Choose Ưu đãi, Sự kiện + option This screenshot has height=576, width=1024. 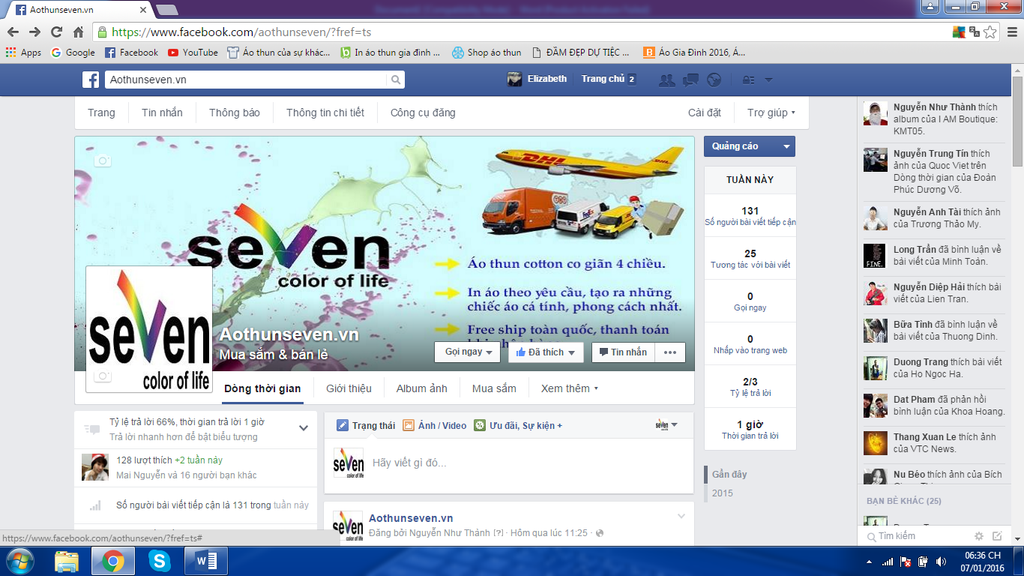tap(518, 425)
